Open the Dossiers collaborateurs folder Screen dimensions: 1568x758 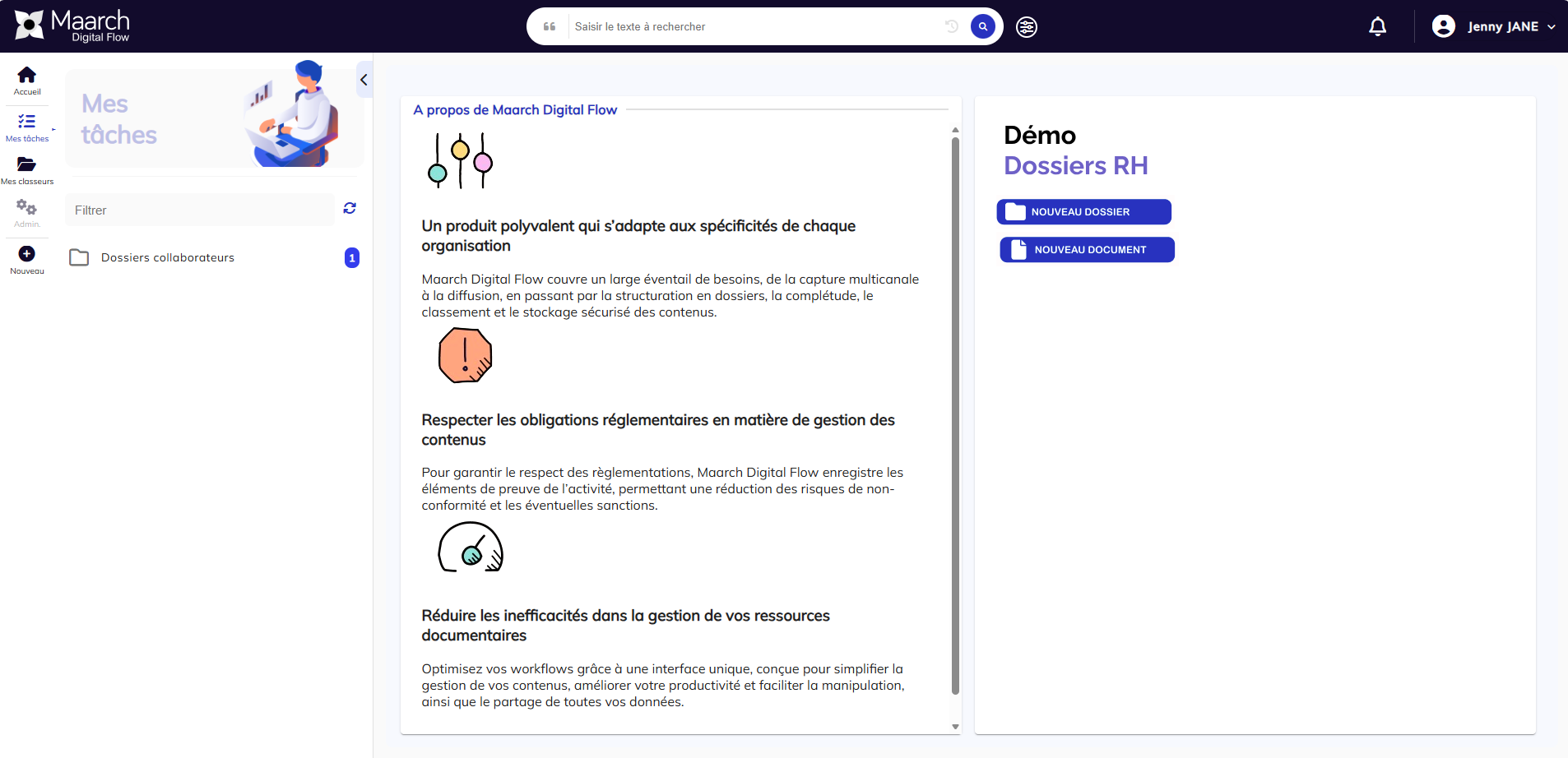[x=167, y=258]
